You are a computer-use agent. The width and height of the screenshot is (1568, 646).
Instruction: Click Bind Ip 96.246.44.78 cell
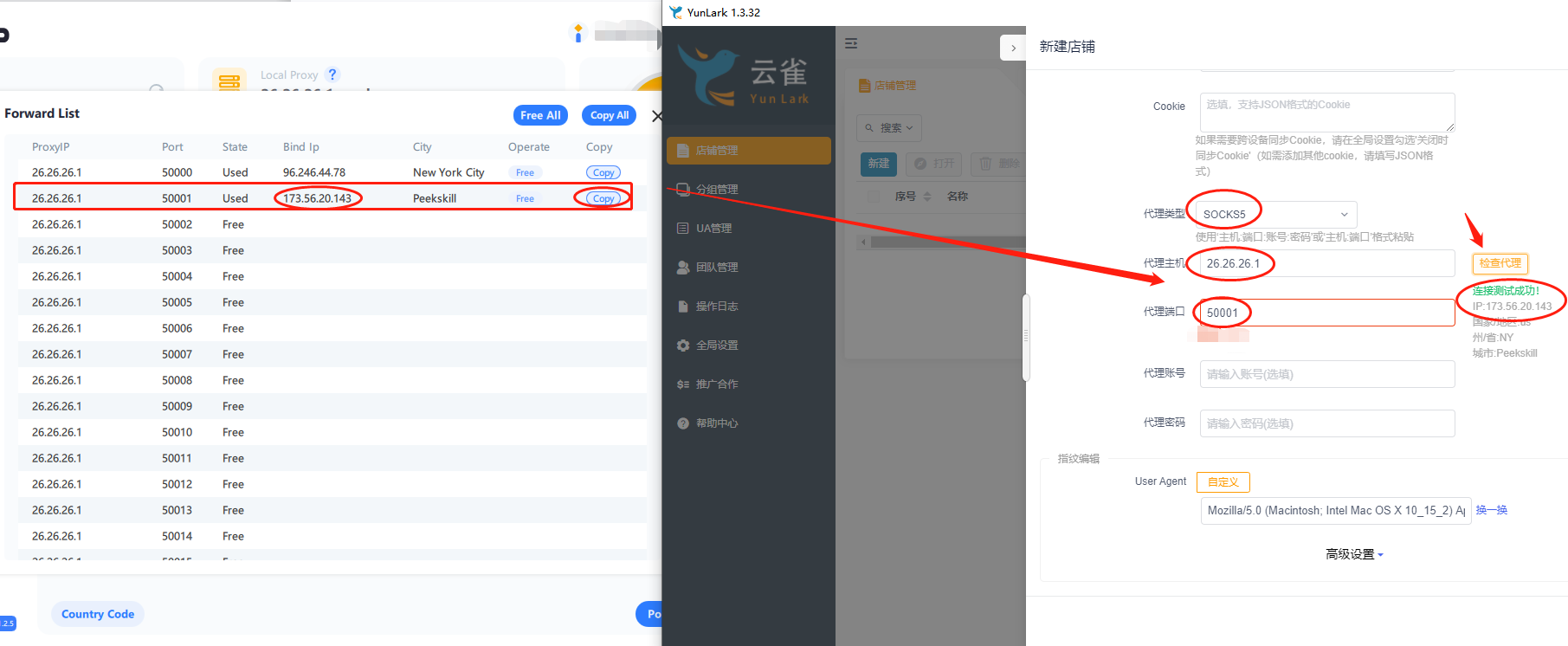point(314,172)
